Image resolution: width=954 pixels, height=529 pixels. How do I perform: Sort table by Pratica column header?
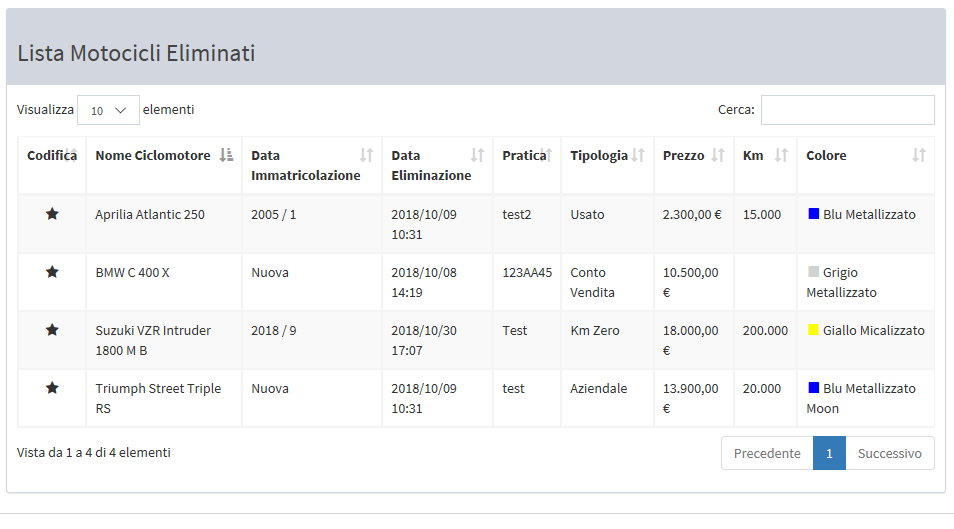[524, 155]
